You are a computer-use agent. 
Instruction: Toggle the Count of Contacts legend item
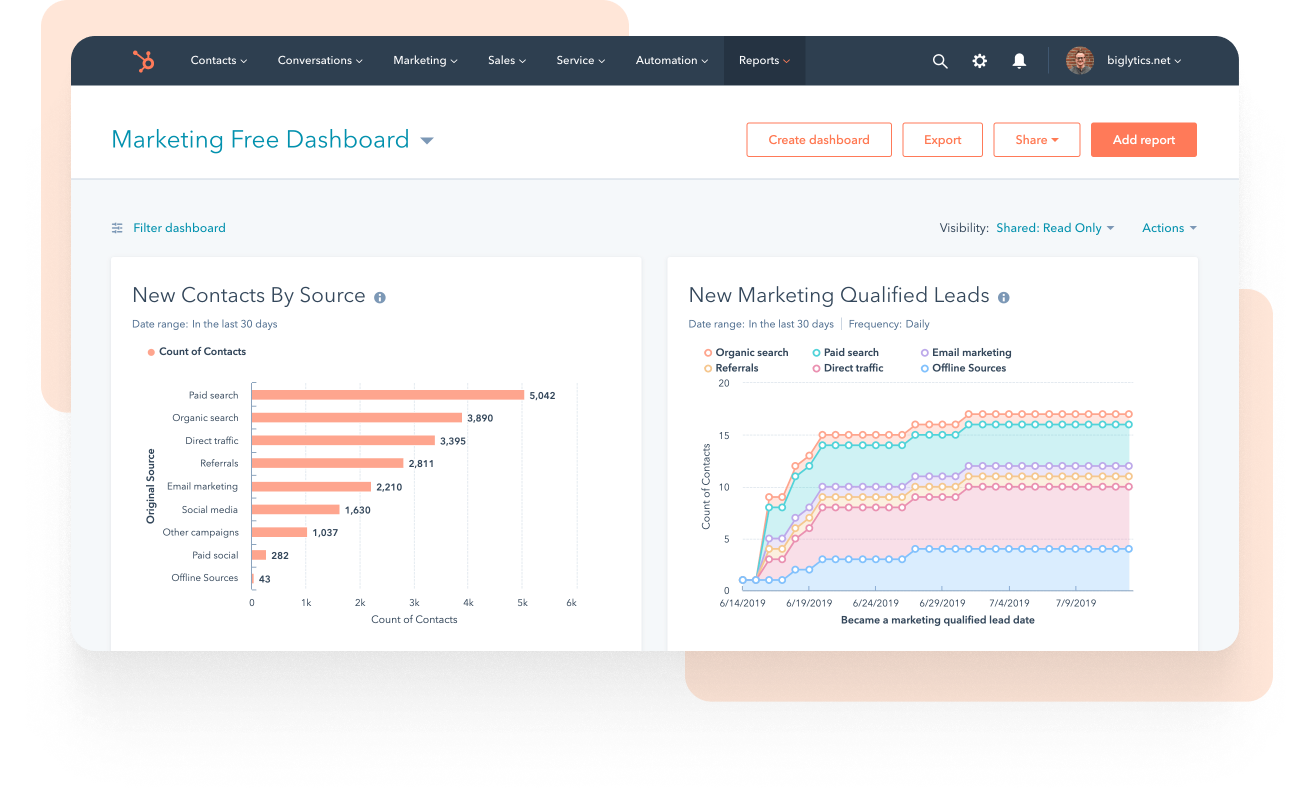tap(196, 351)
